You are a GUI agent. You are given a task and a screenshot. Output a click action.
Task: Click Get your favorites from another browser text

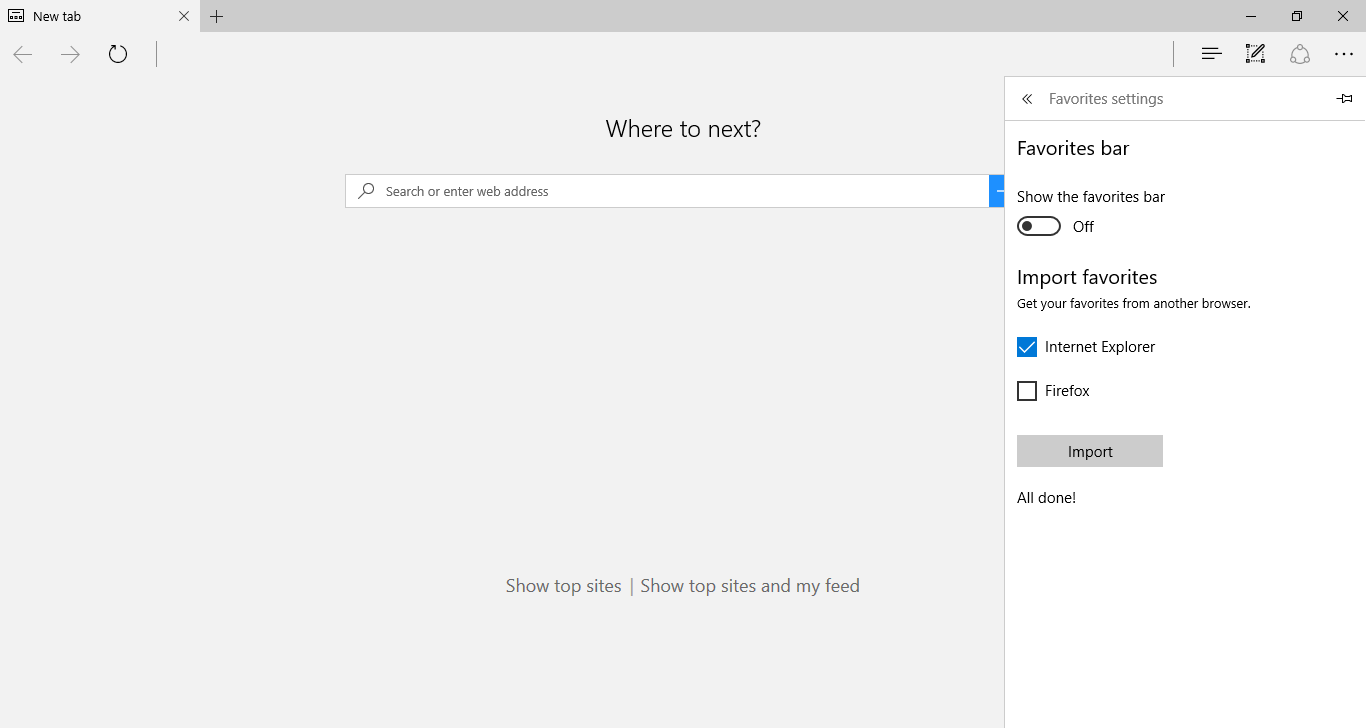pyautogui.click(x=1134, y=303)
